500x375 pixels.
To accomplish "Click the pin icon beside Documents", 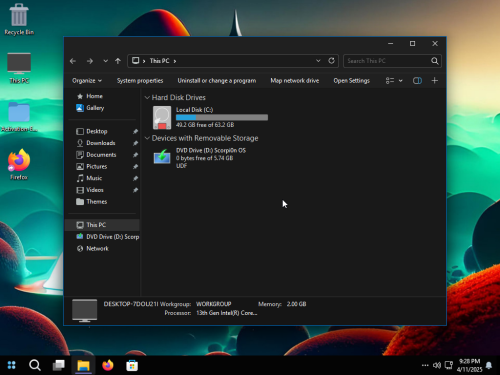I will coord(135,155).
